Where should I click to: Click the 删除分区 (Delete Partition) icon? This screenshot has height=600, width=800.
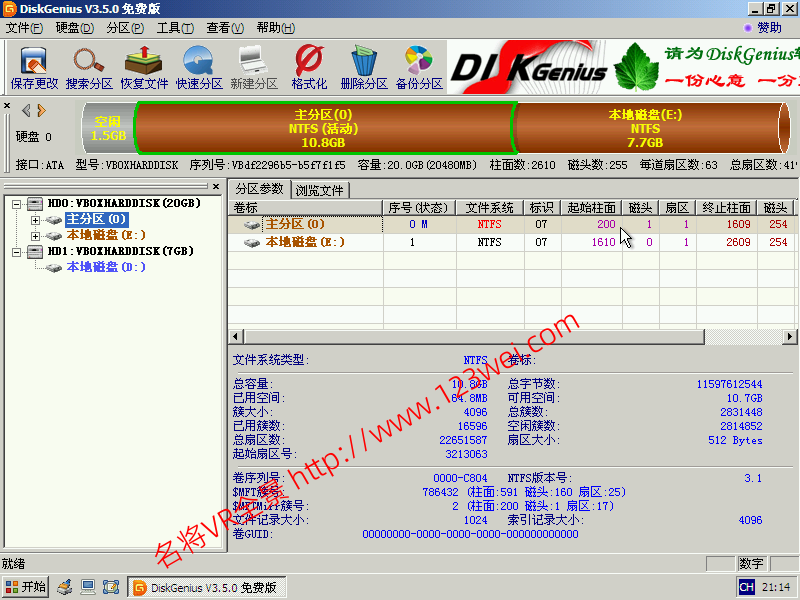(x=364, y=68)
